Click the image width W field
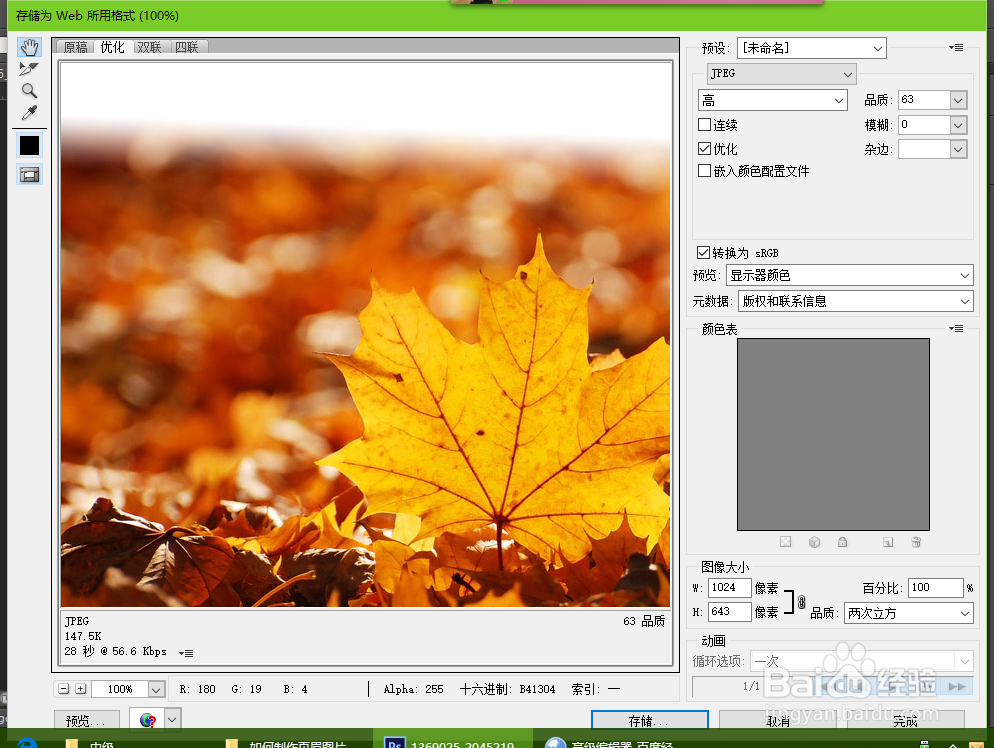The width and height of the screenshot is (994, 748). click(729, 588)
